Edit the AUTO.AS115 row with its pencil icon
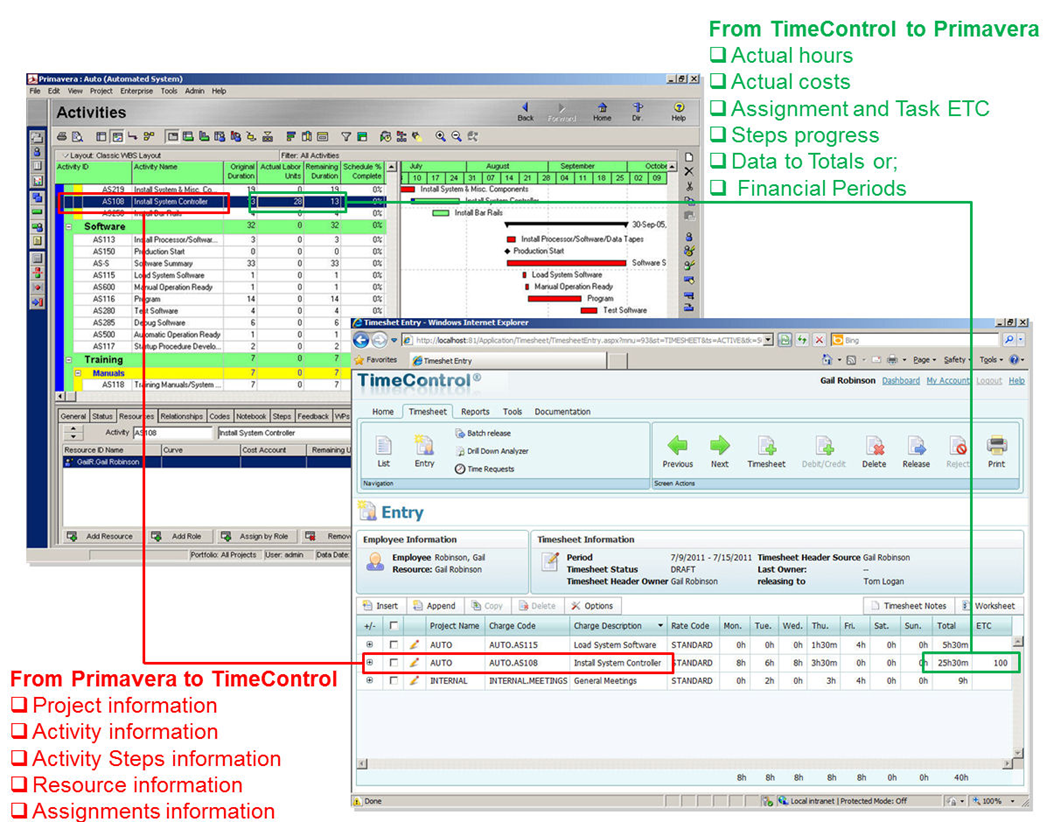The image size is (1055, 829). [x=414, y=645]
